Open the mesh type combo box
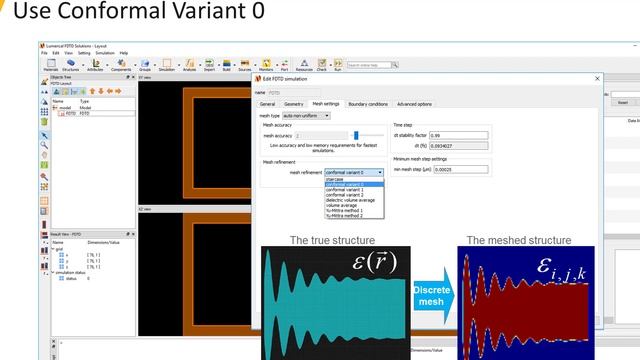Viewport: 640px width, 360px height. [307, 116]
